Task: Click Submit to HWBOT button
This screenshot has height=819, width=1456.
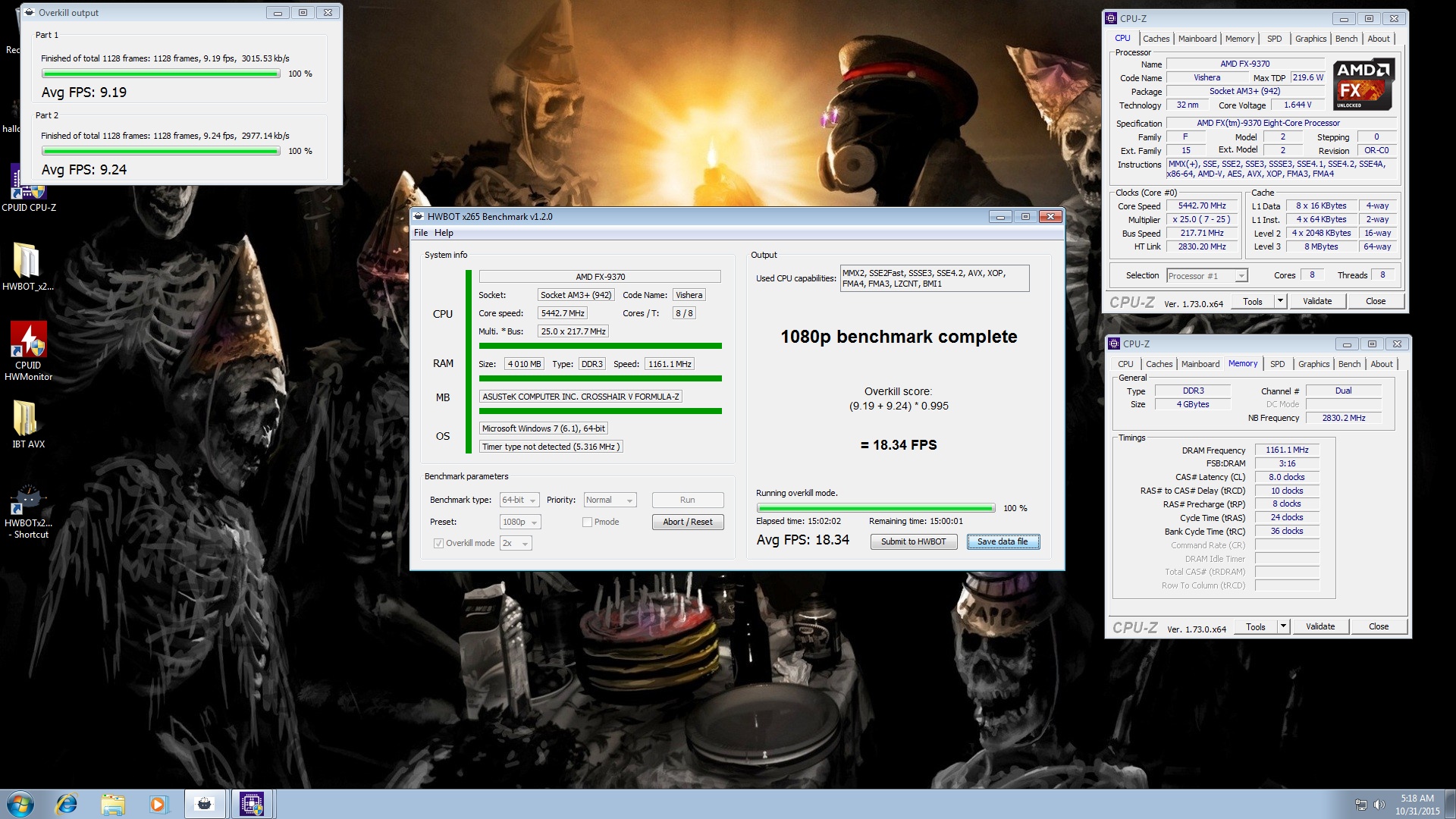Action: coord(914,542)
